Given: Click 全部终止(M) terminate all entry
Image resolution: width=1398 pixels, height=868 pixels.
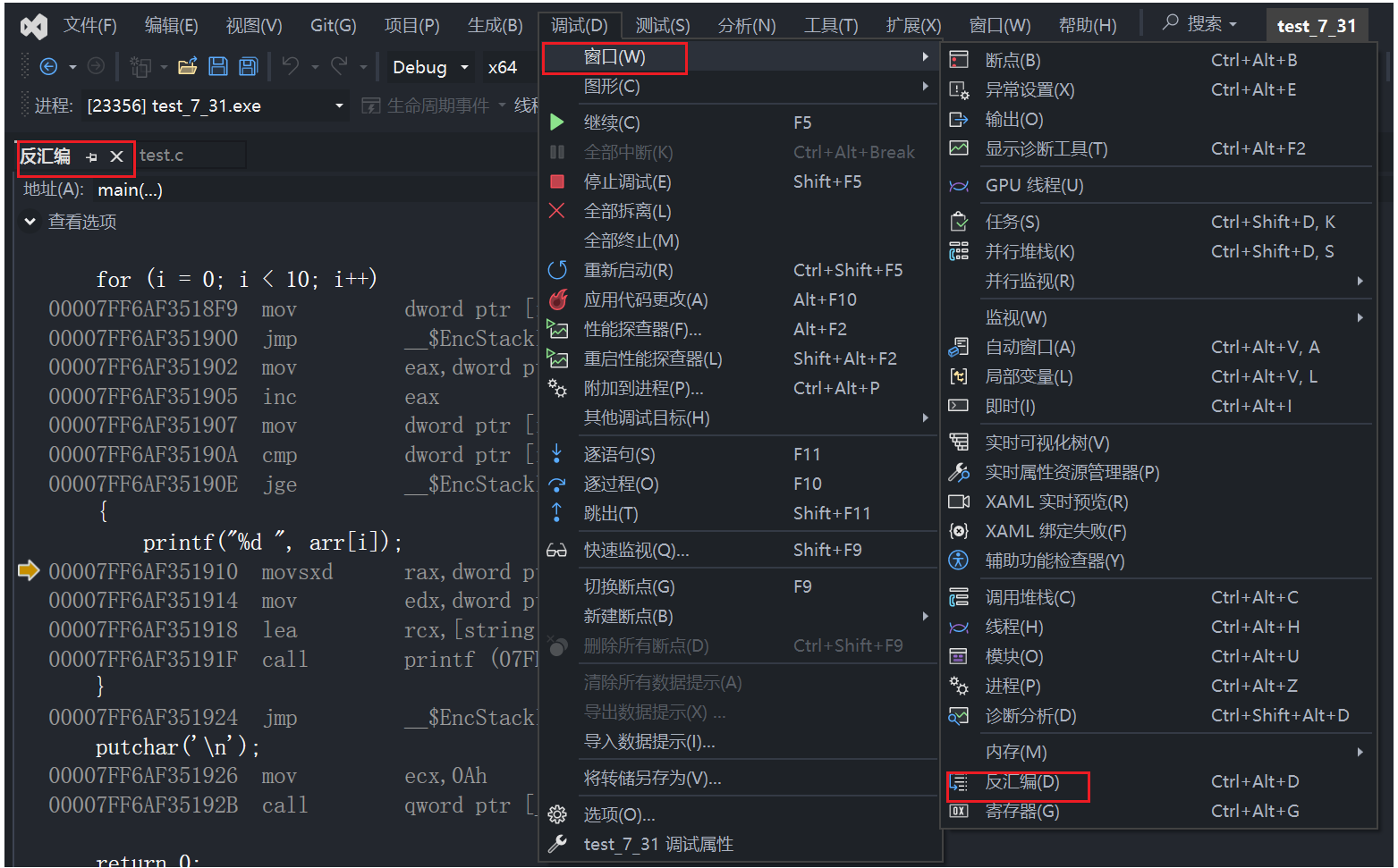Looking at the screenshot, I should (741, 240).
